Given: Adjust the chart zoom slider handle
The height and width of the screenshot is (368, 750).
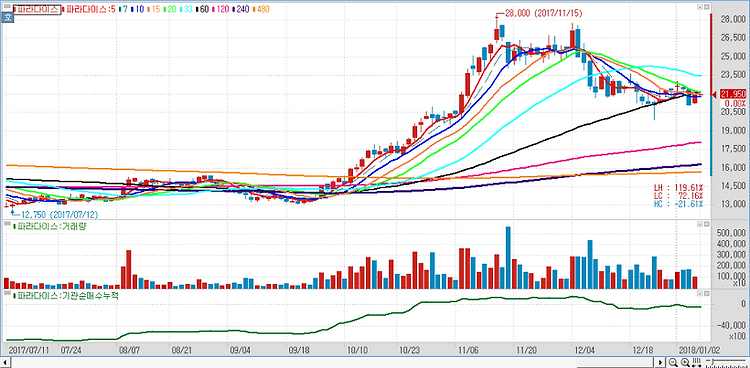Looking at the screenshot, I should tap(713, 361).
